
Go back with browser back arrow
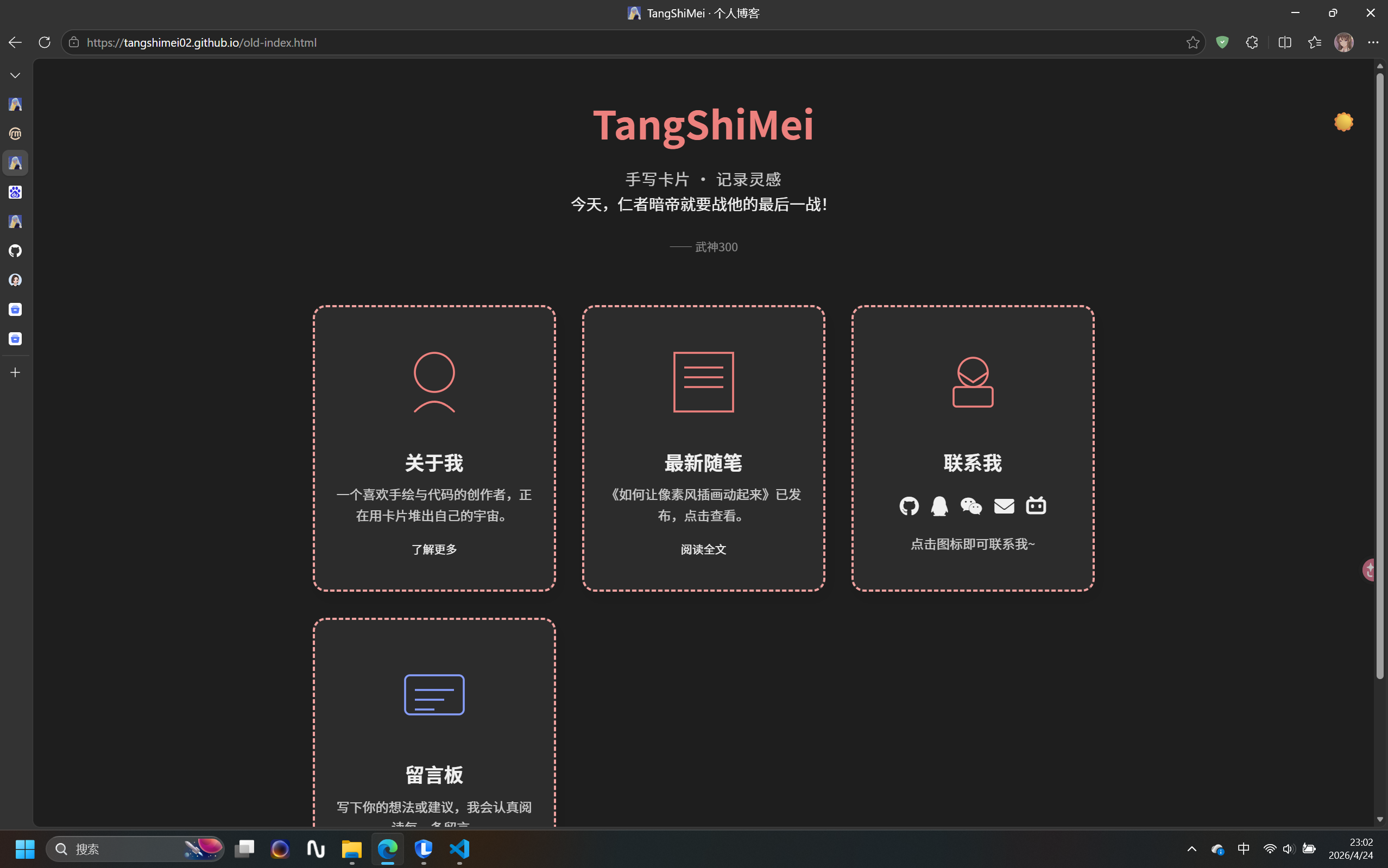15,42
